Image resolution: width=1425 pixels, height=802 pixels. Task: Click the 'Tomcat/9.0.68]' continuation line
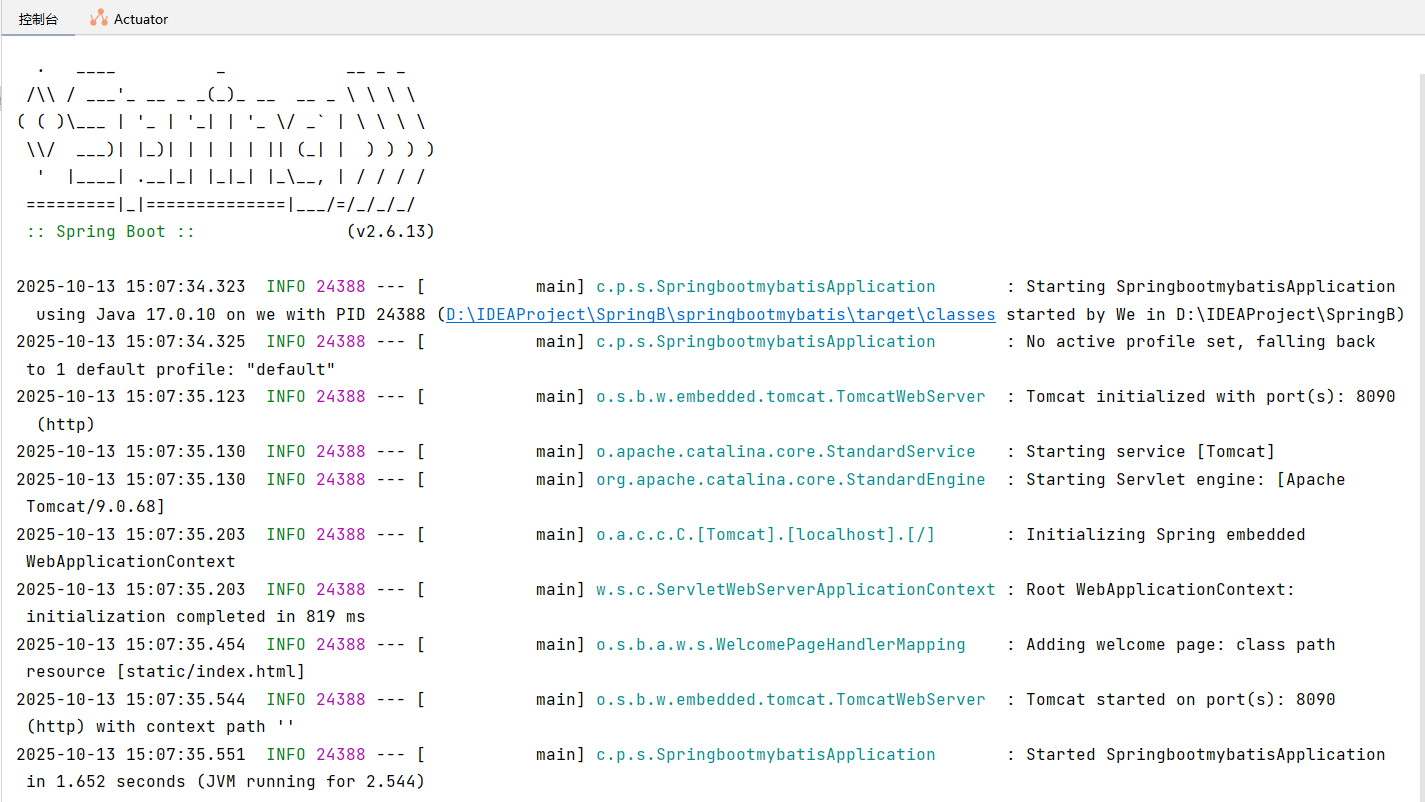pos(96,506)
